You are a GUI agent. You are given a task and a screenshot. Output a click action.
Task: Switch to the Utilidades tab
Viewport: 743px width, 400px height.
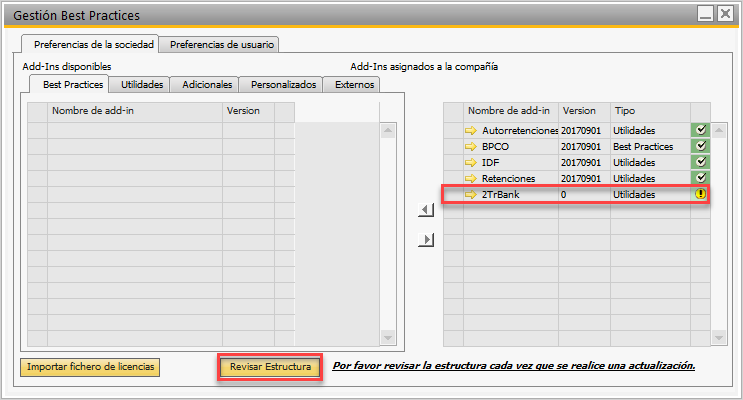[141, 85]
